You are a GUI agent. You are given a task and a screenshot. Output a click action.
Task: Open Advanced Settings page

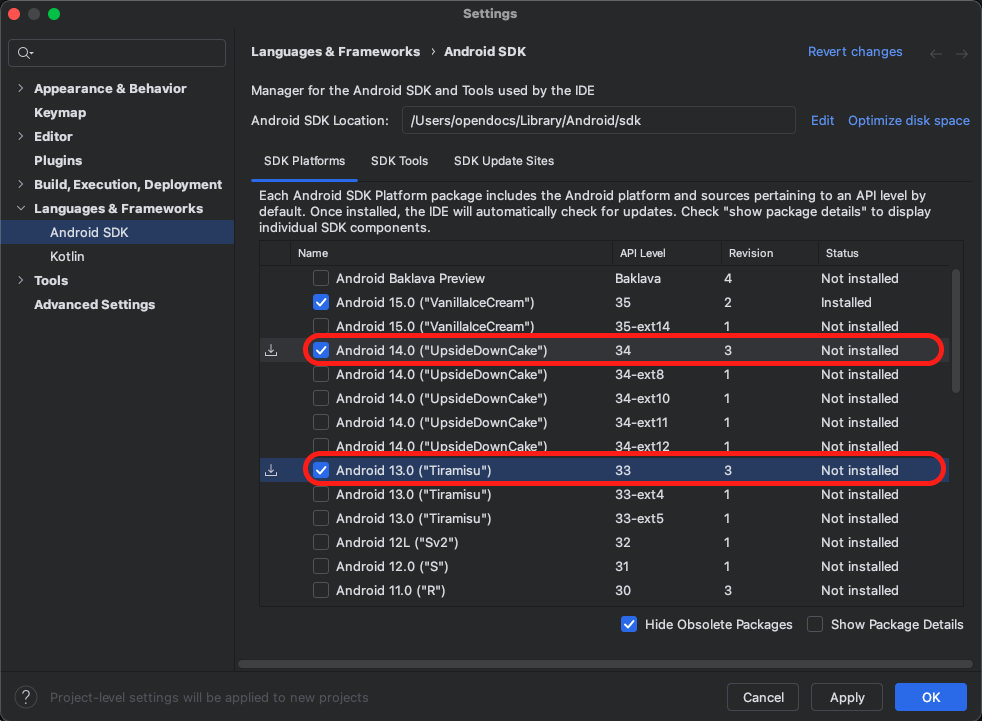tap(95, 304)
